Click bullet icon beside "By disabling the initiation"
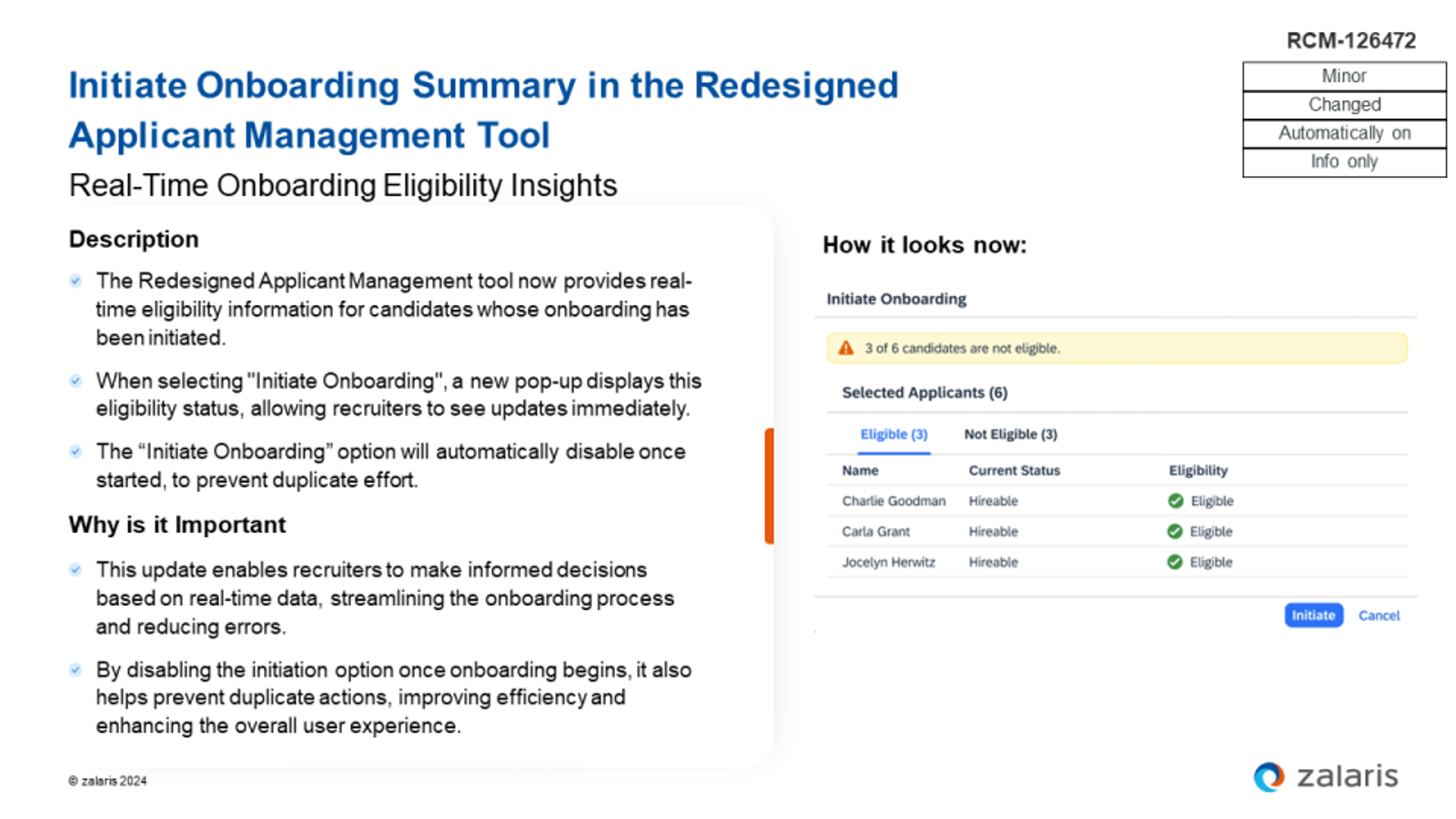The height and width of the screenshot is (819, 1456). pos(76,670)
